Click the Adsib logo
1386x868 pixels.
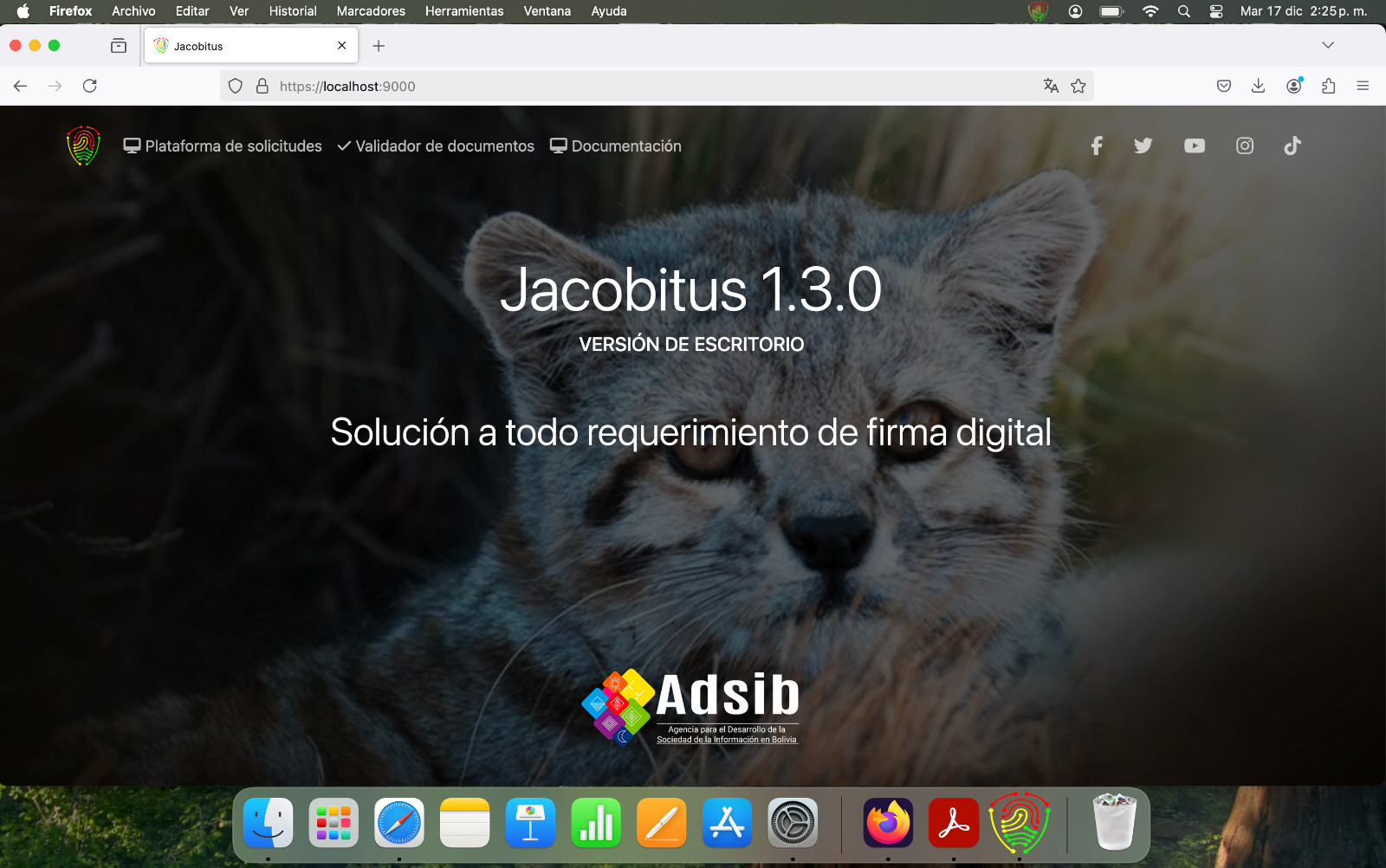point(690,708)
